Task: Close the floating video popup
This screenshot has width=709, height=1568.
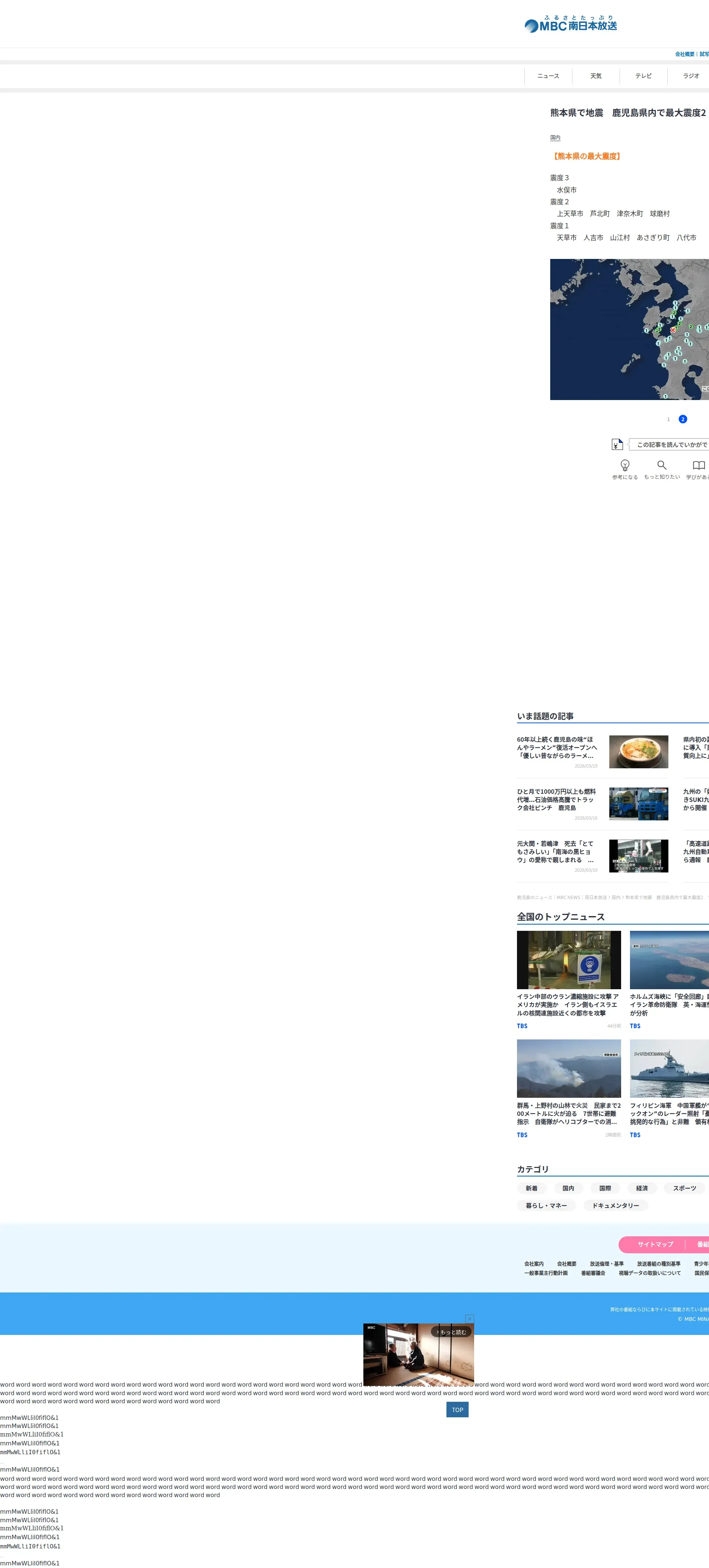Action: (x=469, y=1318)
